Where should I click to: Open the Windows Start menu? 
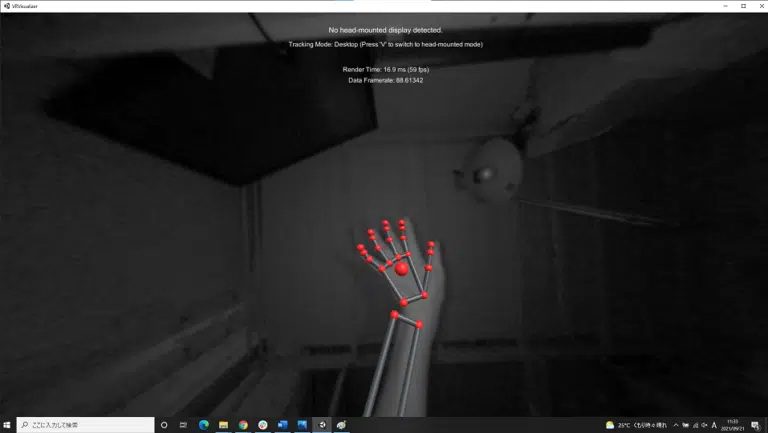[x=7, y=425]
